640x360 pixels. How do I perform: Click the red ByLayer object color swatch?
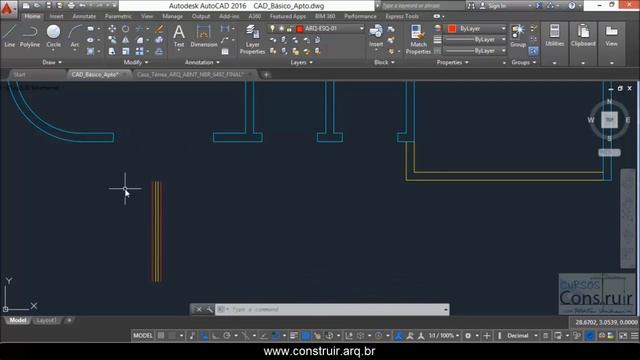coord(451,29)
